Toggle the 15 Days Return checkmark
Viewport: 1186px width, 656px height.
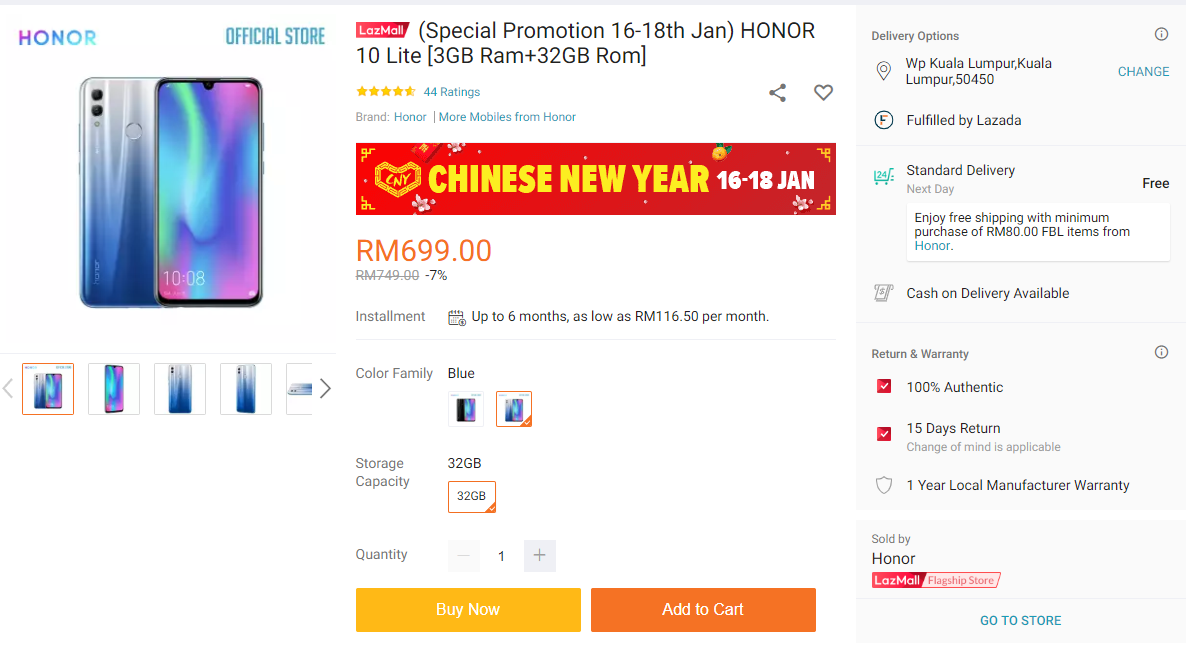(884, 434)
